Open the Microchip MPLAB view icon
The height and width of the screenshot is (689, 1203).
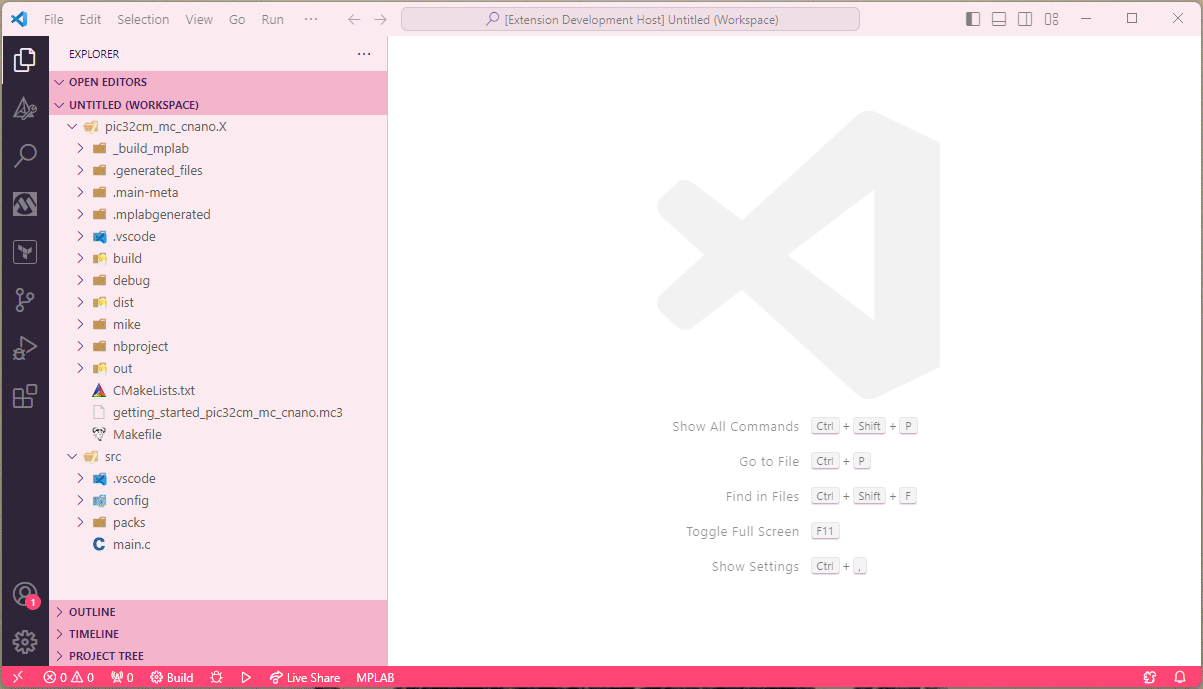pyautogui.click(x=25, y=204)
